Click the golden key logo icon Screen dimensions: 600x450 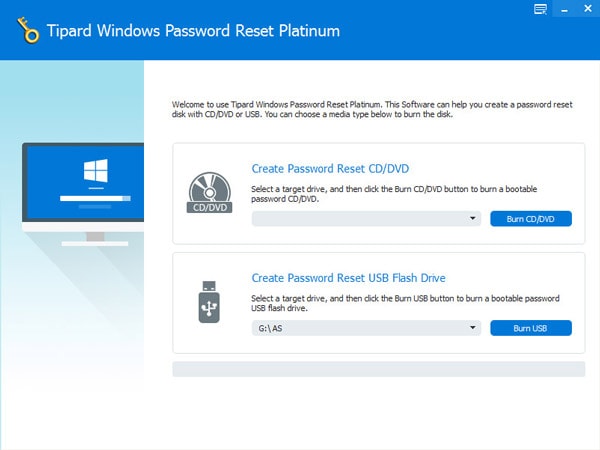pyautogui.click(x=29, y=30)
